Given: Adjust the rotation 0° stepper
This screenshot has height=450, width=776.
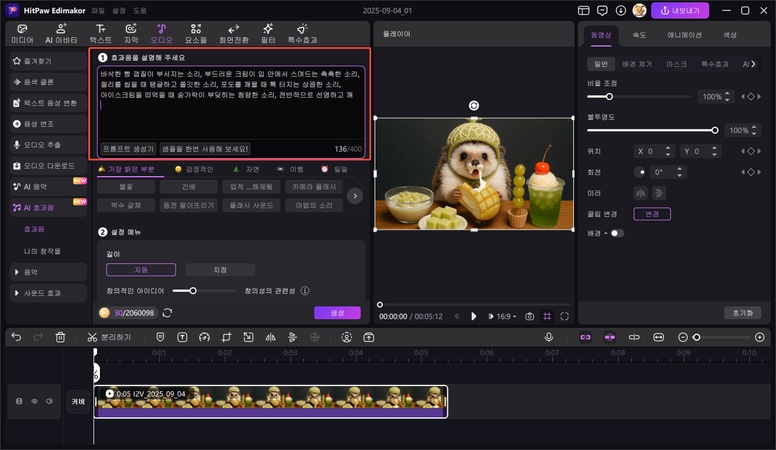Looking at the screenshot, I should tap(679, 172).
